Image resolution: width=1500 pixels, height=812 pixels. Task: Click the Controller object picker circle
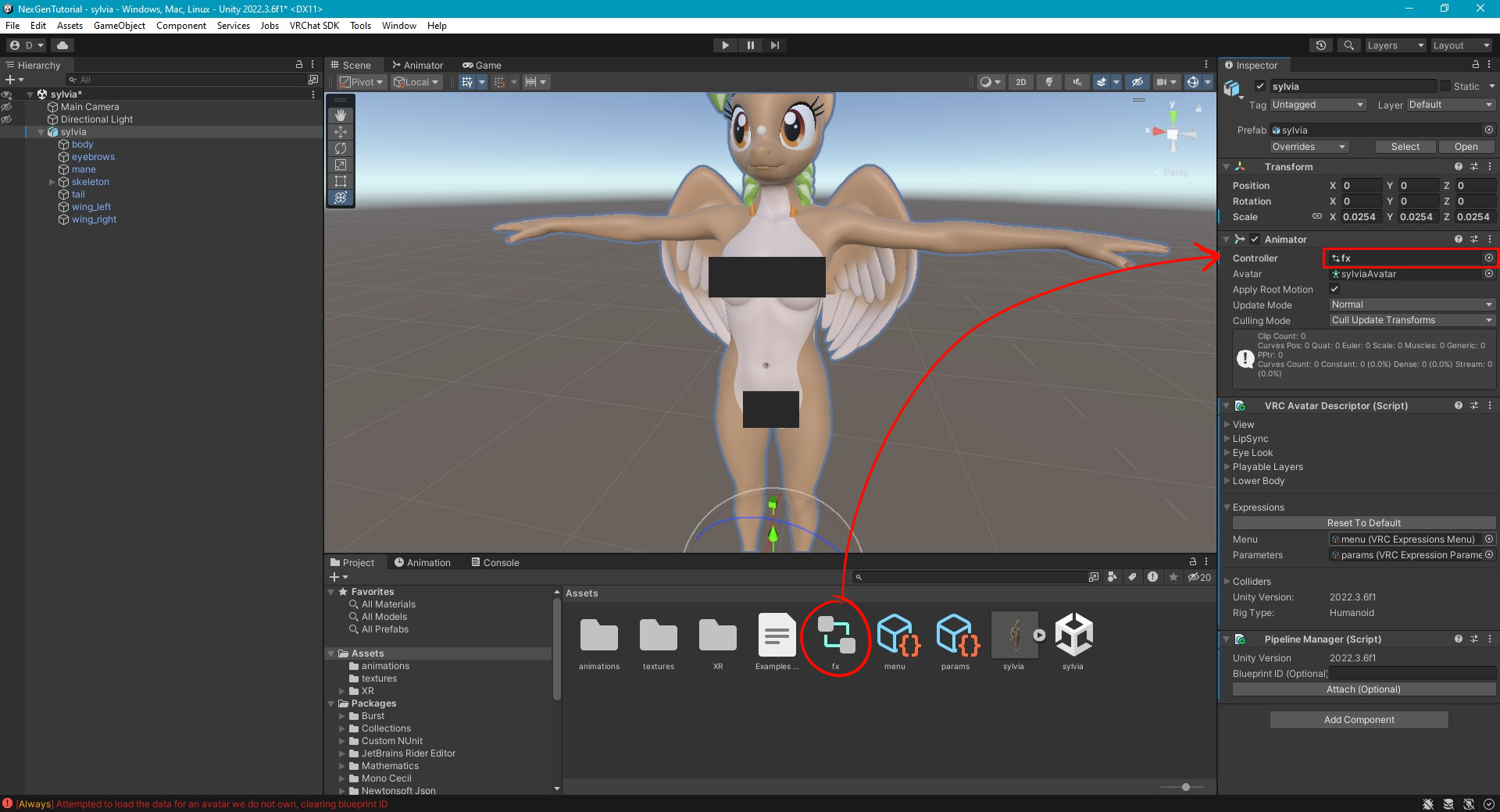pos(1488,258)
